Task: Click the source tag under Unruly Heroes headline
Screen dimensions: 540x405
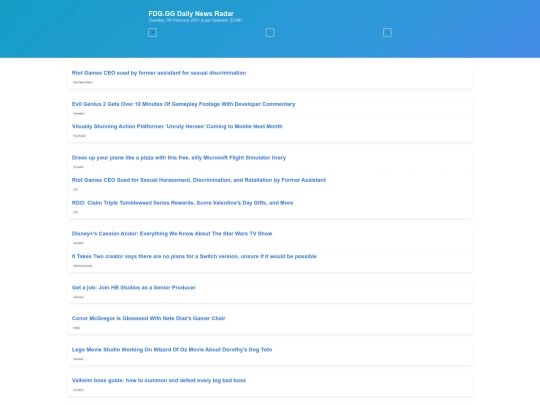Action: tap(80, 136)
